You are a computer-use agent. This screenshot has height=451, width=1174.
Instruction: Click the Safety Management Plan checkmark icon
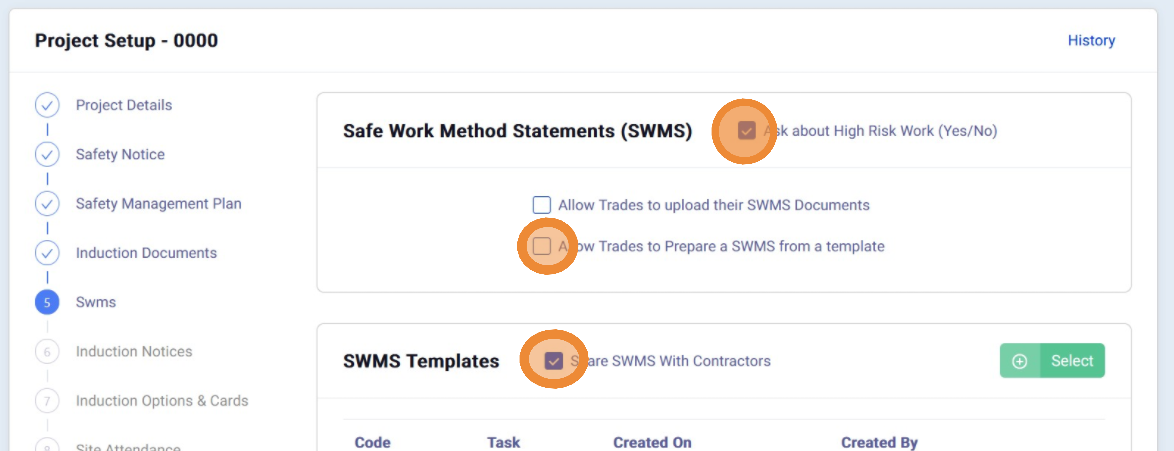[x=47, y=203]
